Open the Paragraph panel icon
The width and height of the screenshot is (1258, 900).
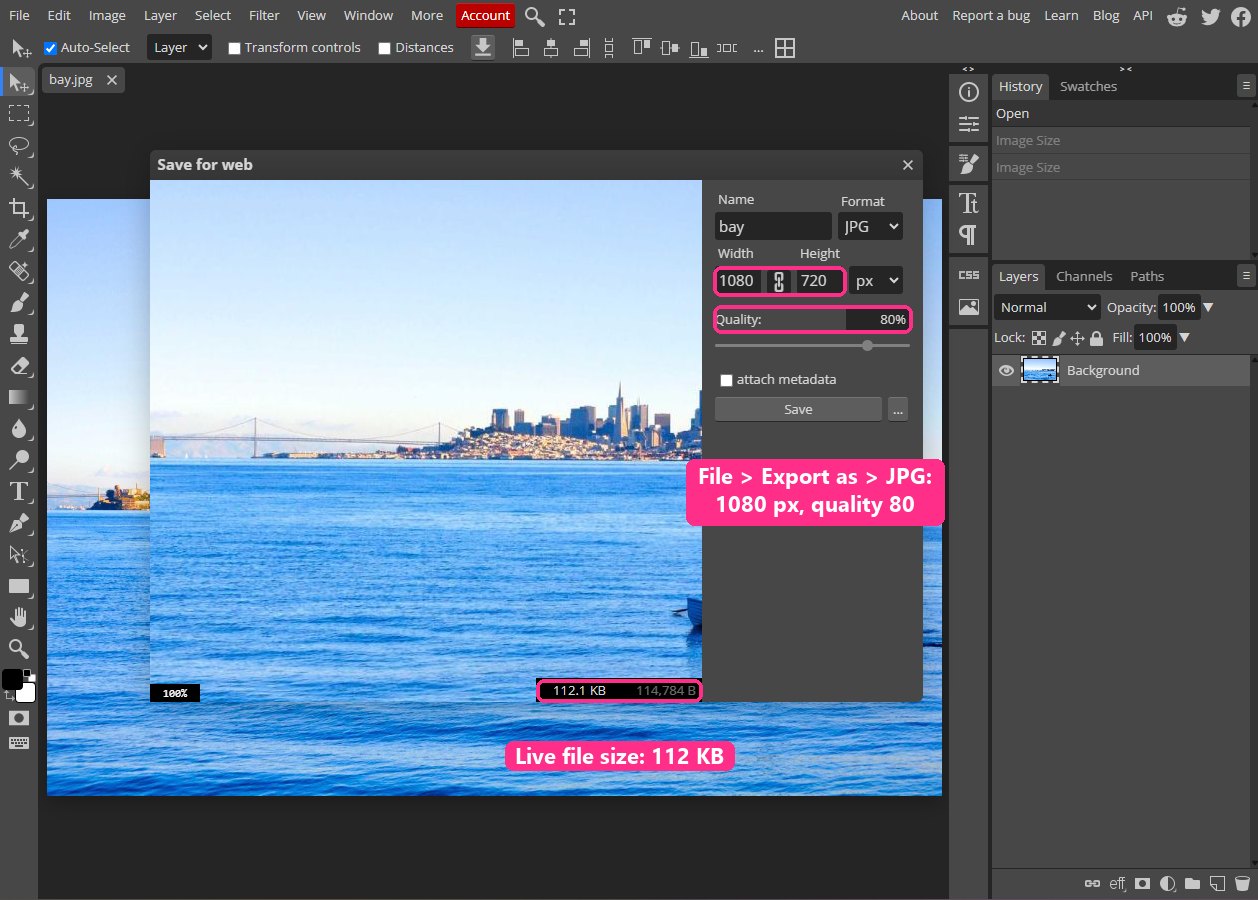point(968,235)
